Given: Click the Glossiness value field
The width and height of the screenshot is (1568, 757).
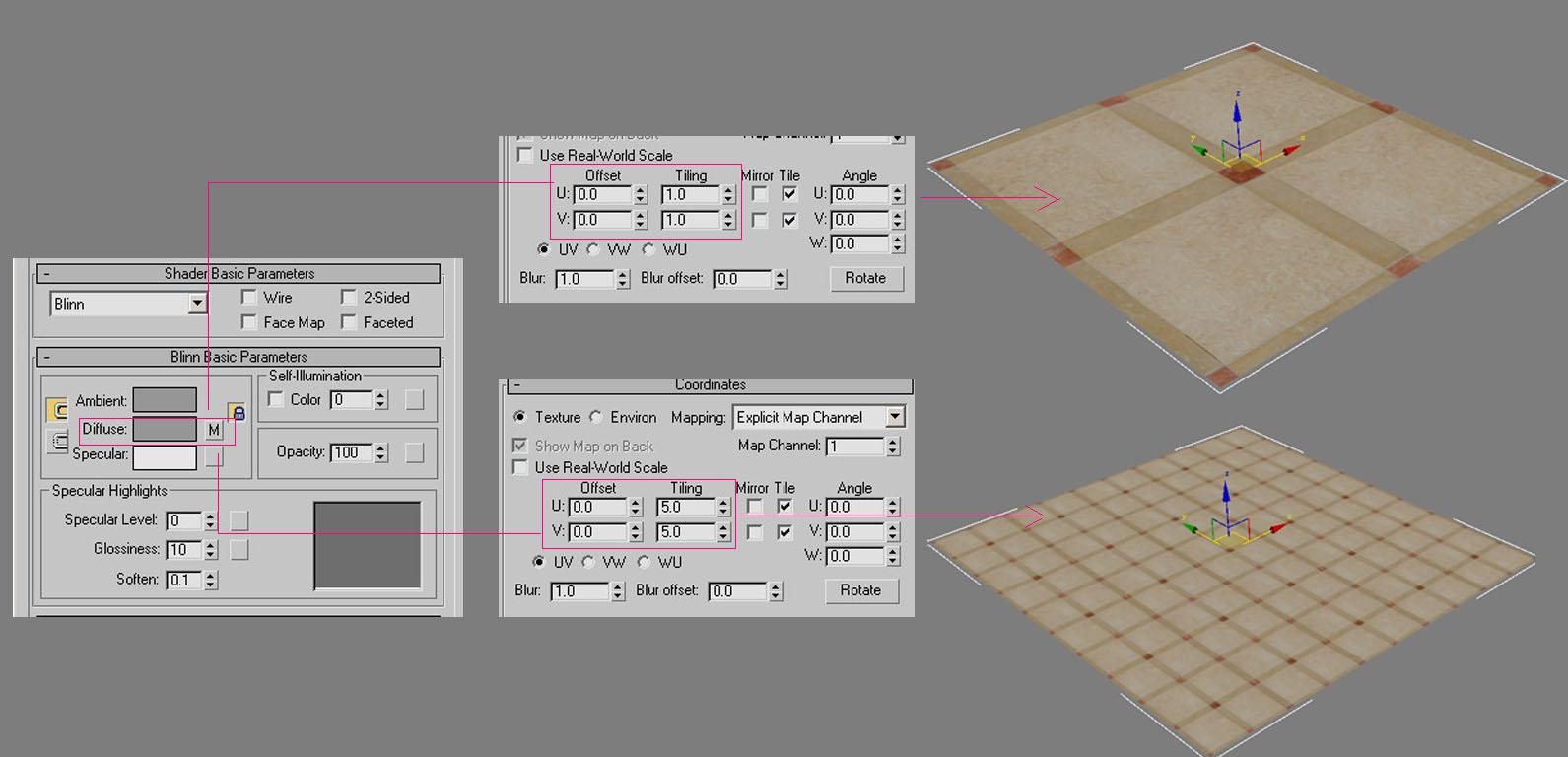Looking at the screenshot, I should click(184, 550).
